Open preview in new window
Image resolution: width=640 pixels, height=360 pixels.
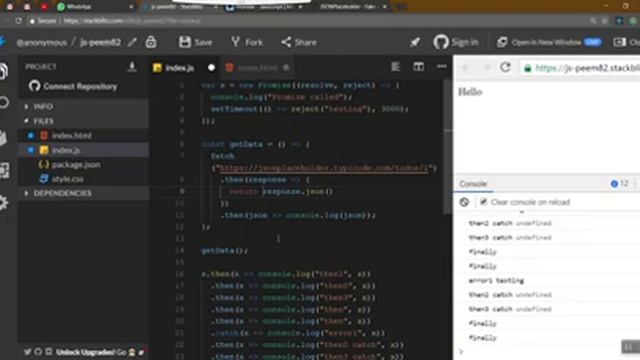[x=549, y=42]
